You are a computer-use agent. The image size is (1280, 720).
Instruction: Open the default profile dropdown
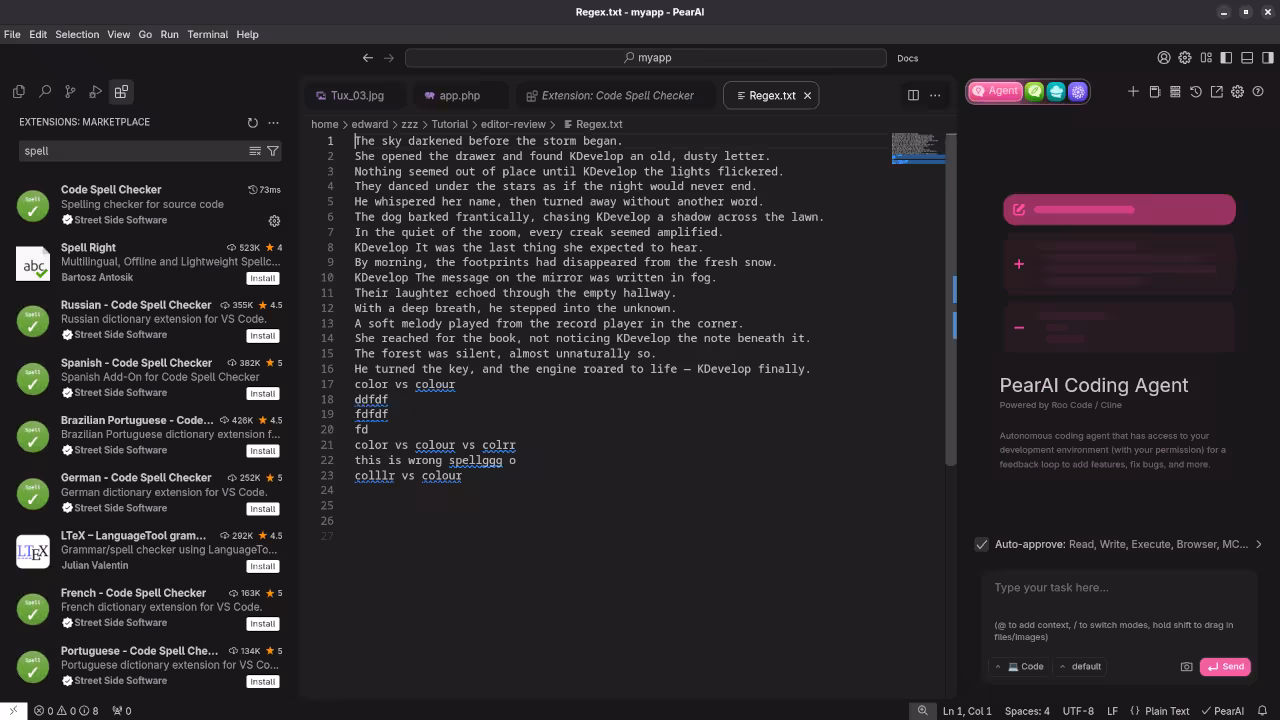pos(1080,667)
